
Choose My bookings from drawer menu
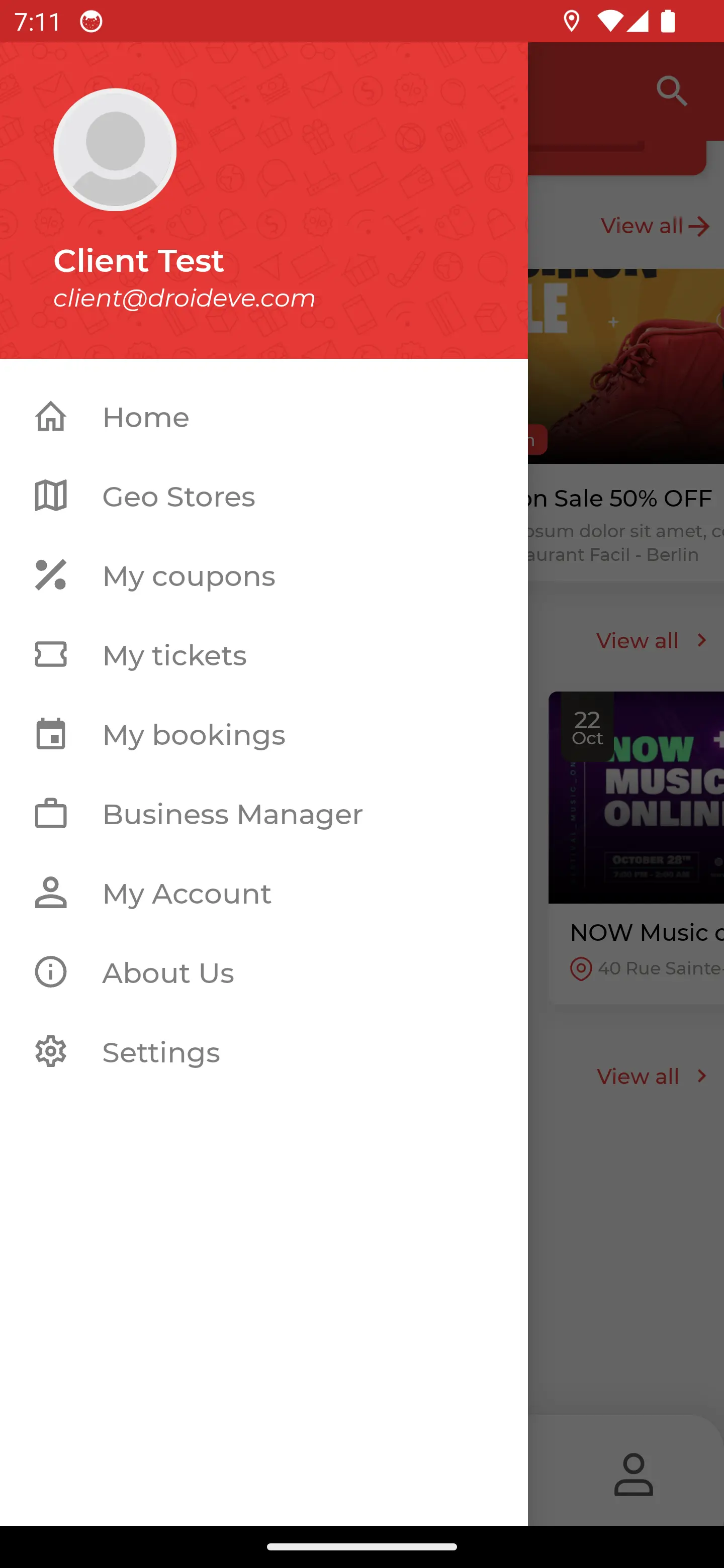(263, 734)
